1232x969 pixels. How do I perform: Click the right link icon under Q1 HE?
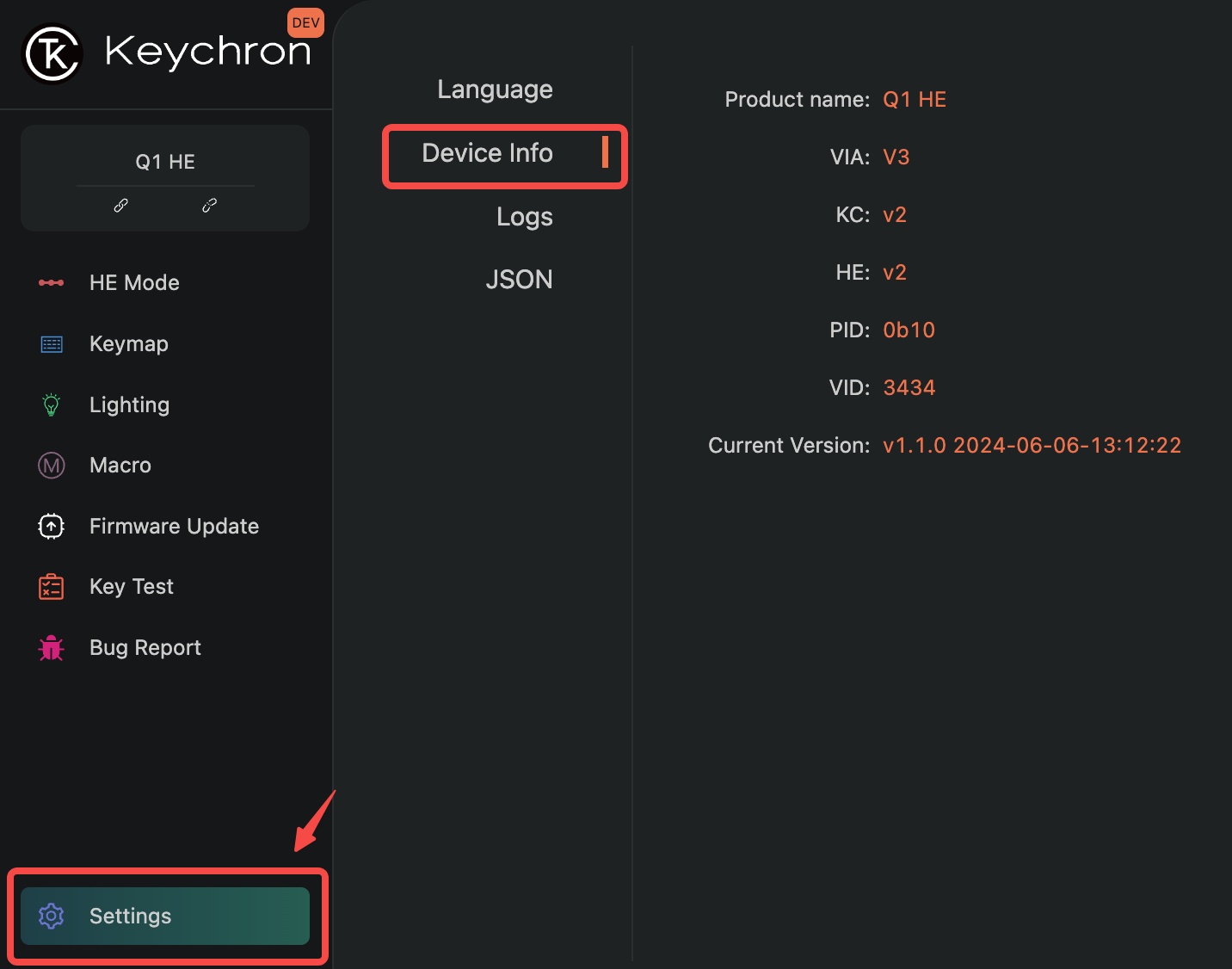tap(209, 205)
